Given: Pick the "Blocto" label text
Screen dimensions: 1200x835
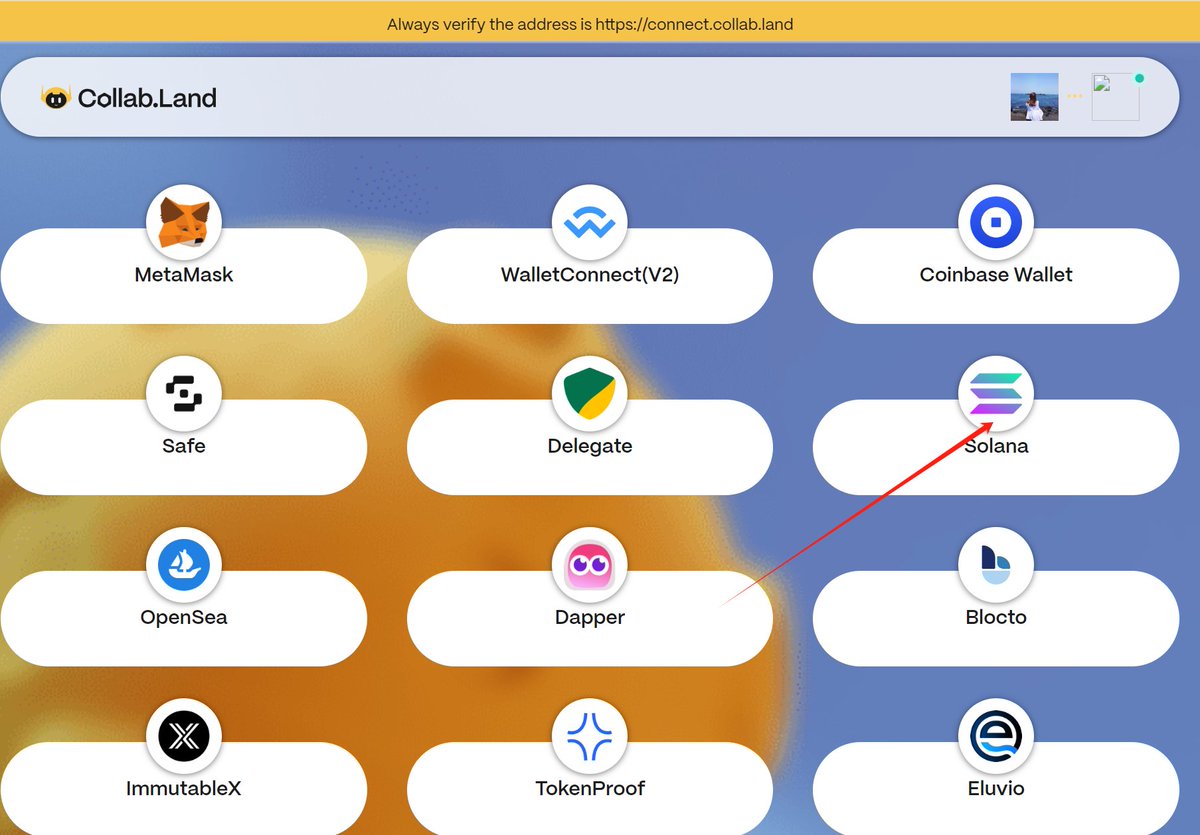Looking at the screenshot, I should [x=996, y=617].
